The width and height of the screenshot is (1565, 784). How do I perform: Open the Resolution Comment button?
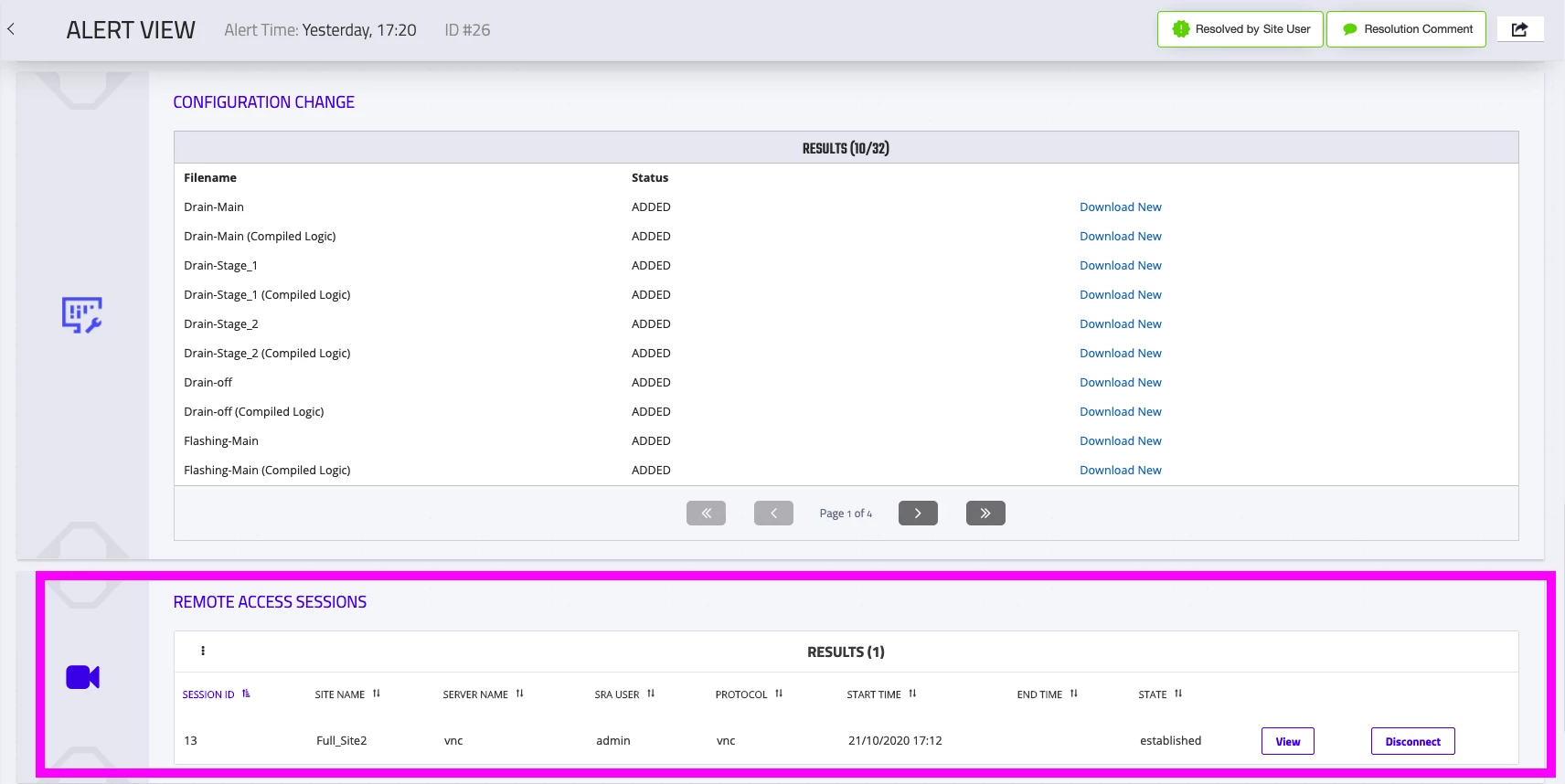pyautogui.click(x=1406, y=29)
